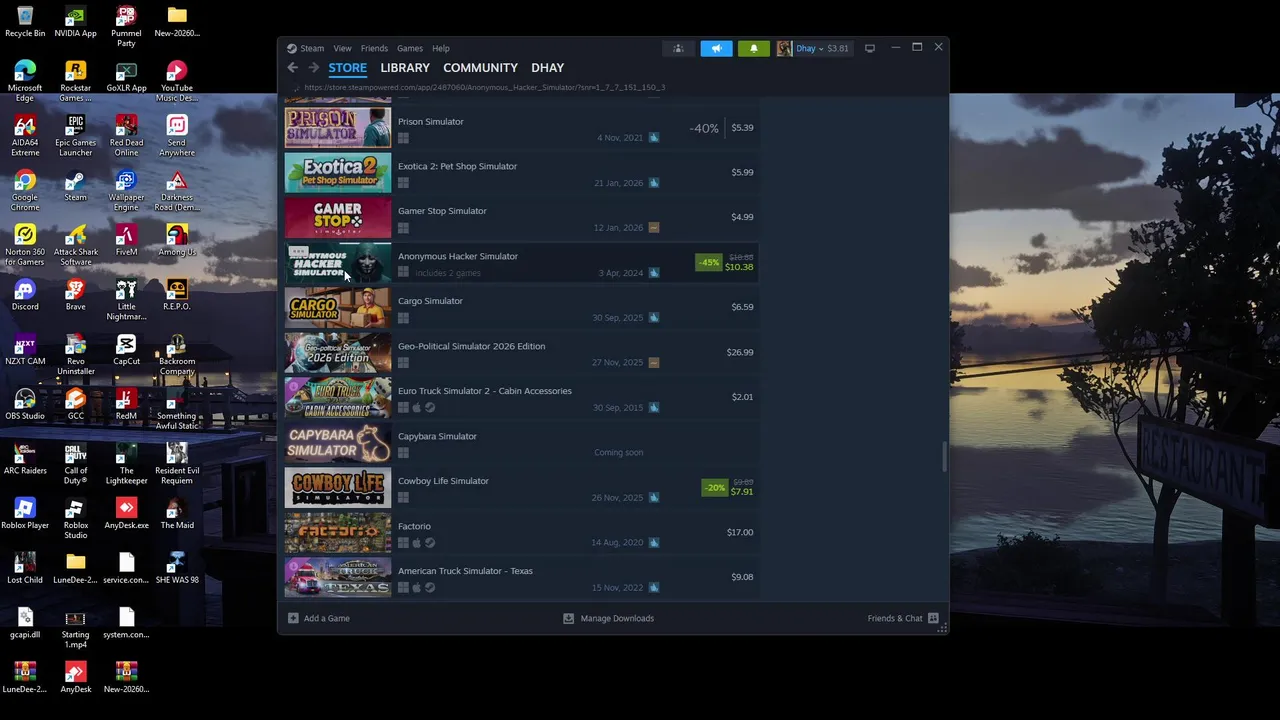This screenshot has height=720, width=1280.
Task: Open the Exotica 2: Pet Shop Simulator result
Action: pos(521,173)
